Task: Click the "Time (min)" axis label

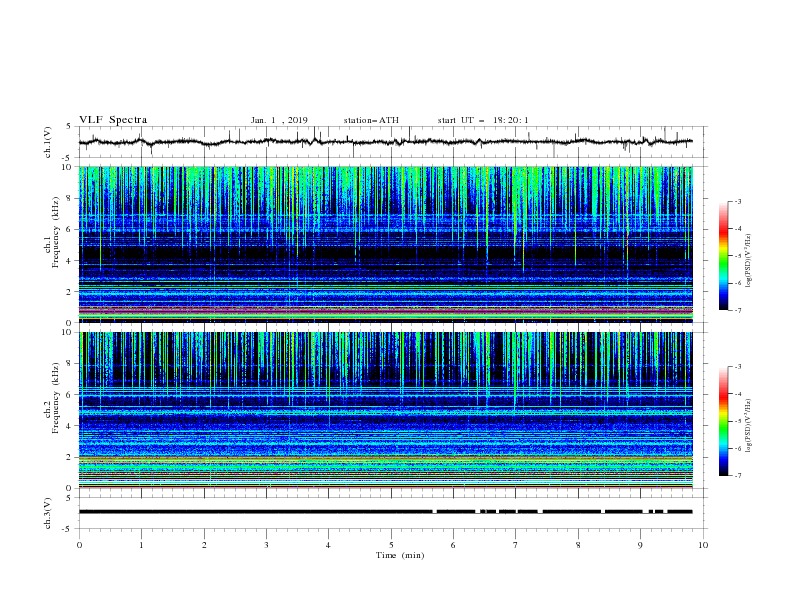Action: (x=400, y=555)
